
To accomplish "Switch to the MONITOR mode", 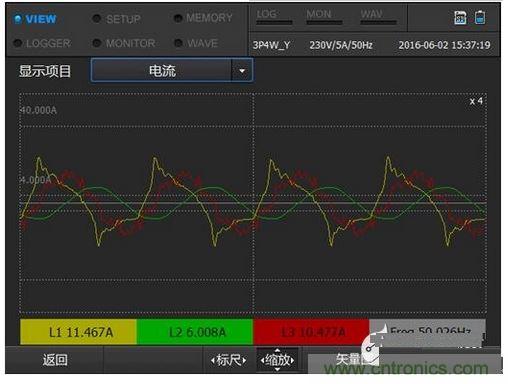I will [124, 43].
